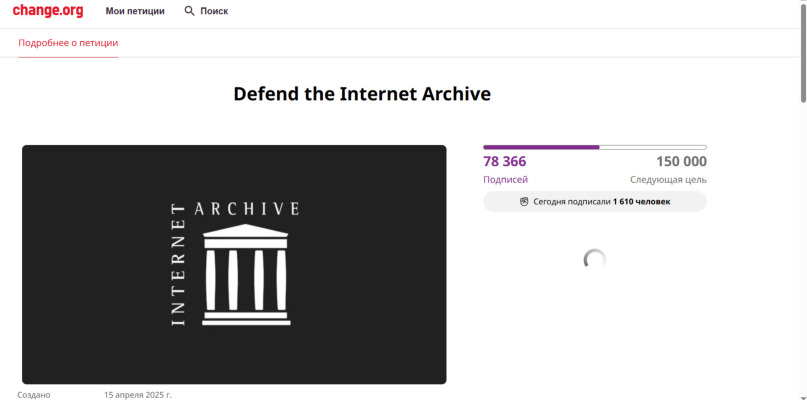
Task: Click the scrollbar up arrow
Action: coord(802,4)
